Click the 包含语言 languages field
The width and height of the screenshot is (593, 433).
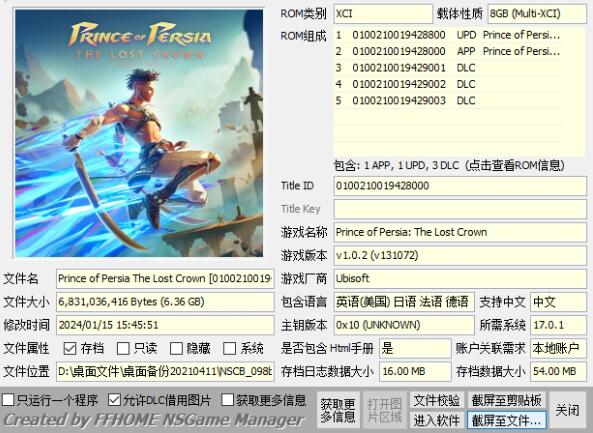[404, 302]
